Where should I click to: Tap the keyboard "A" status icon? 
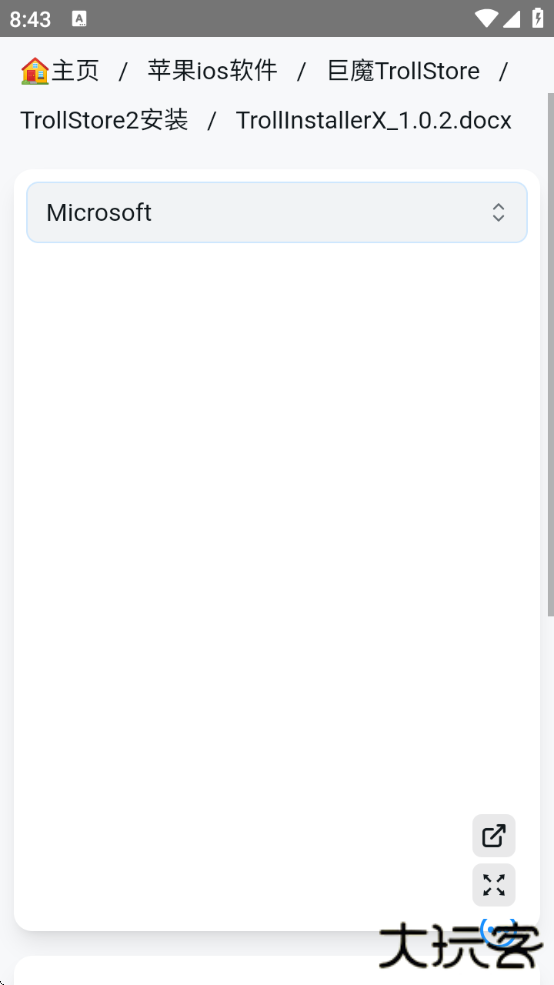[79, 19]
